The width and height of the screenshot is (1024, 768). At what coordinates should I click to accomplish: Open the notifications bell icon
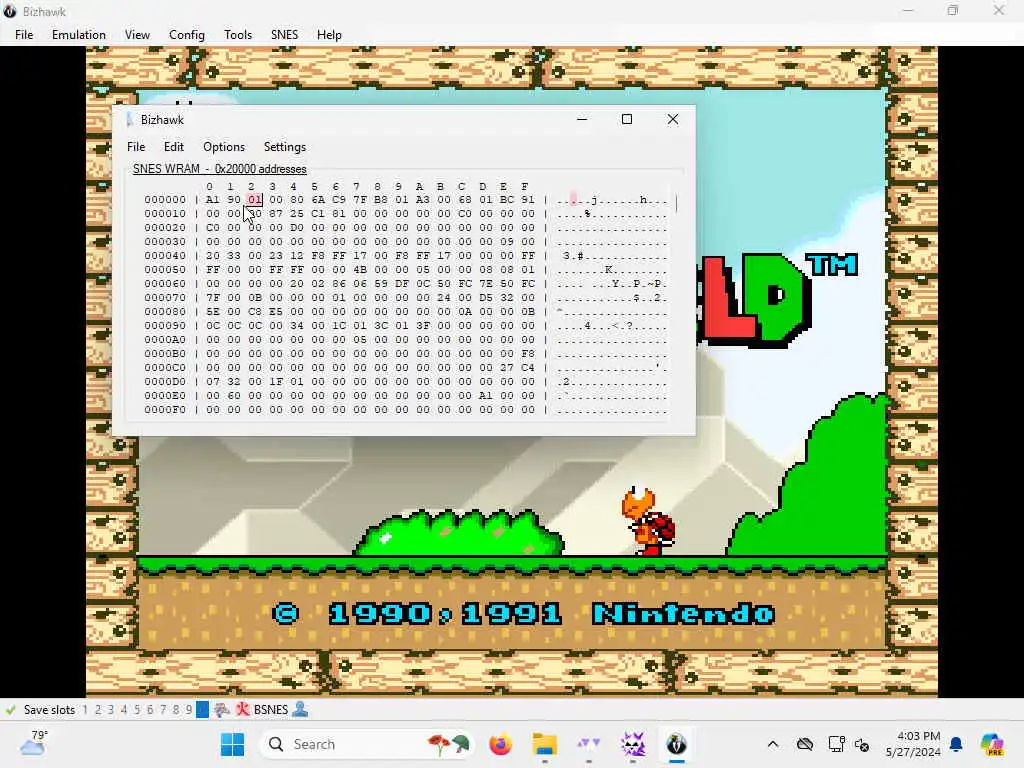(x=956, y=744)
